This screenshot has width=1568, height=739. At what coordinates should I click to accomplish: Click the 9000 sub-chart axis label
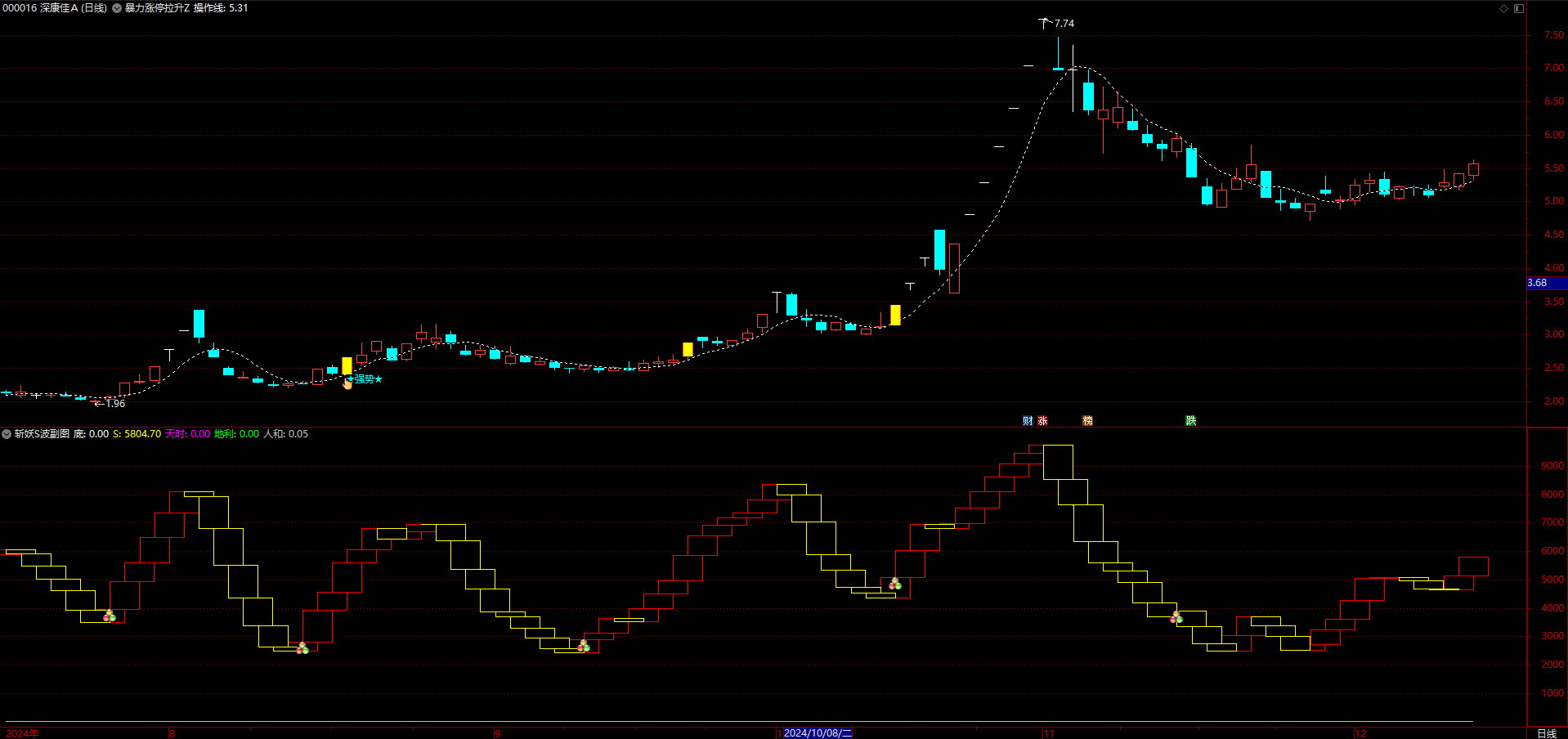[x=1552, y=465]
